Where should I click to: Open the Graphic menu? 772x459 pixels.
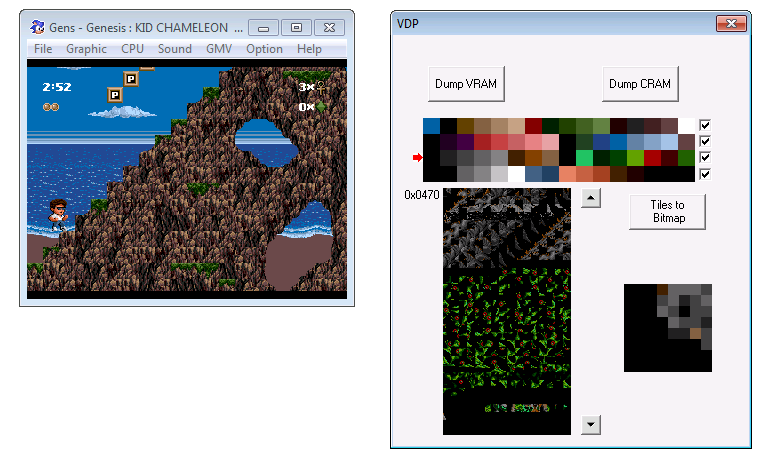tap(86, 49)
